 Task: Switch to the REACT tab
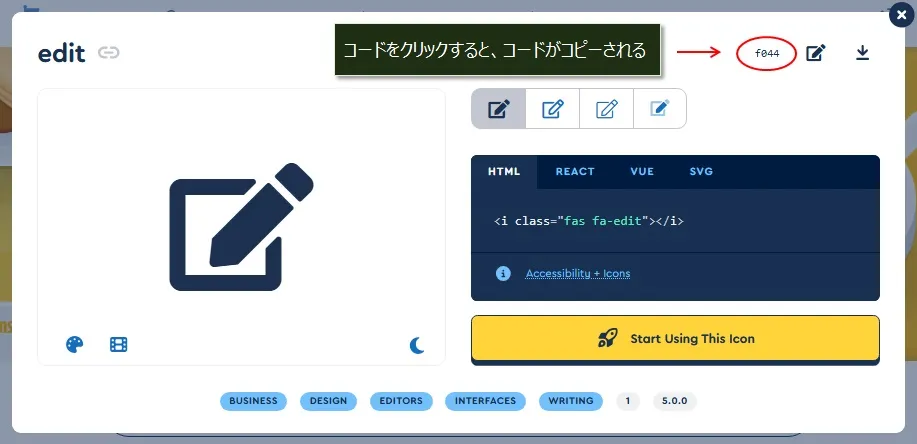tap(575, 172)
